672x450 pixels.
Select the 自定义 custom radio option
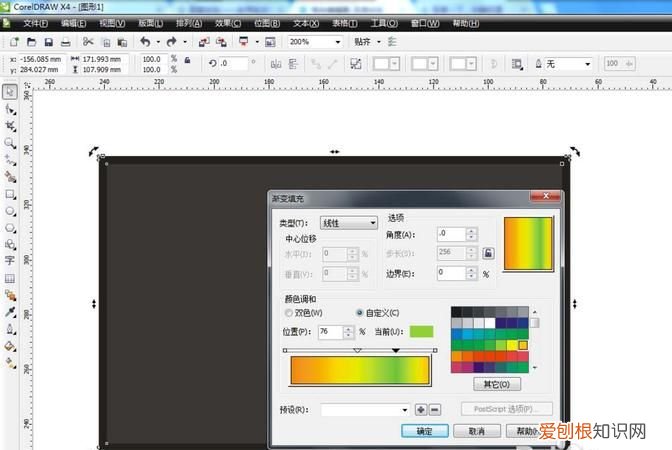point(361,313)
